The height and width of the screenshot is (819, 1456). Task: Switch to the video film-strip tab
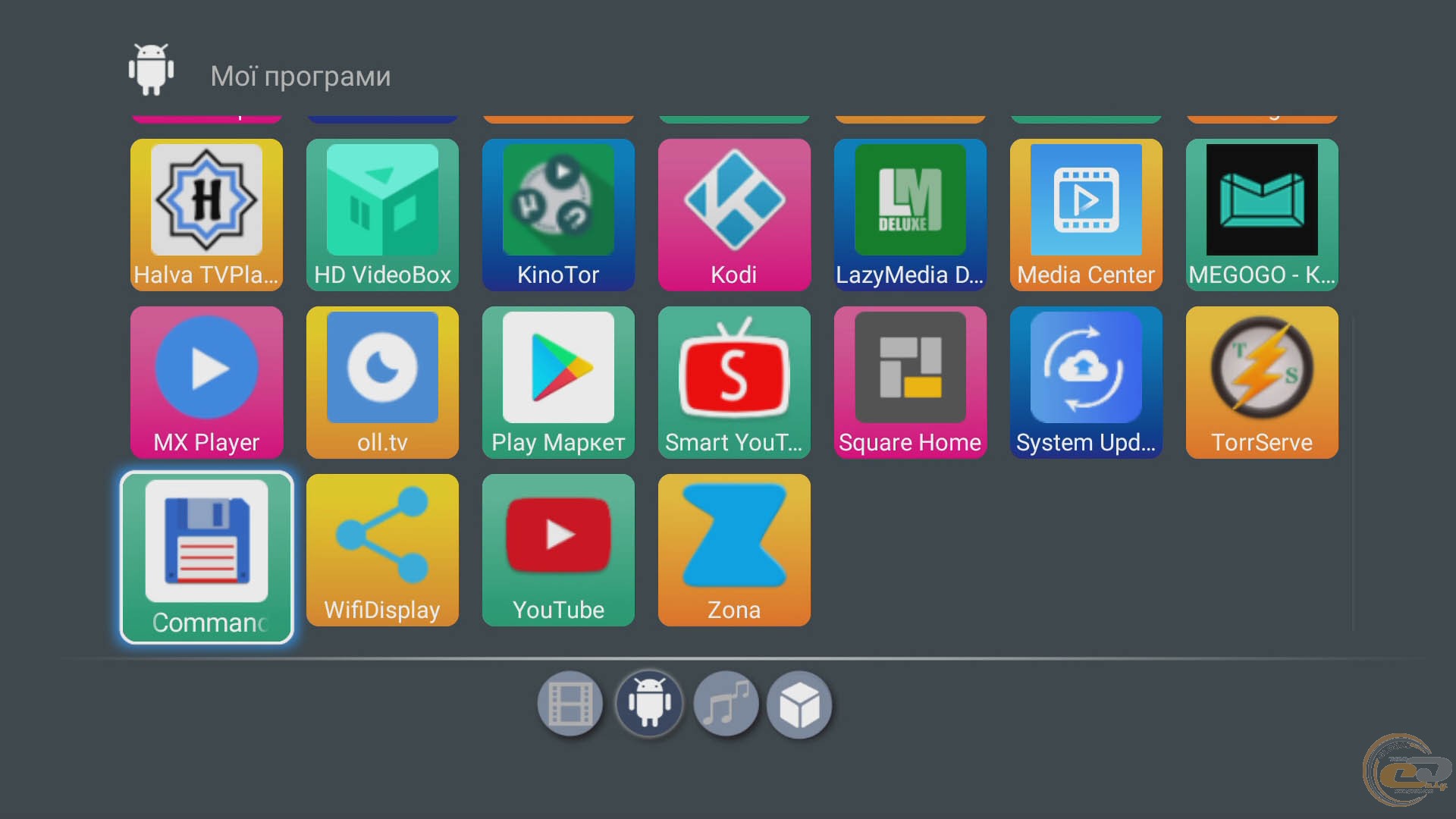[570, 704]
